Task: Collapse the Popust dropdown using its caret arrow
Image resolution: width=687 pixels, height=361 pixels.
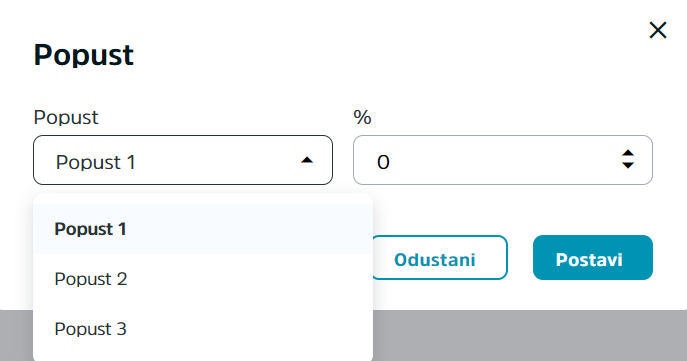Action: 307,160
